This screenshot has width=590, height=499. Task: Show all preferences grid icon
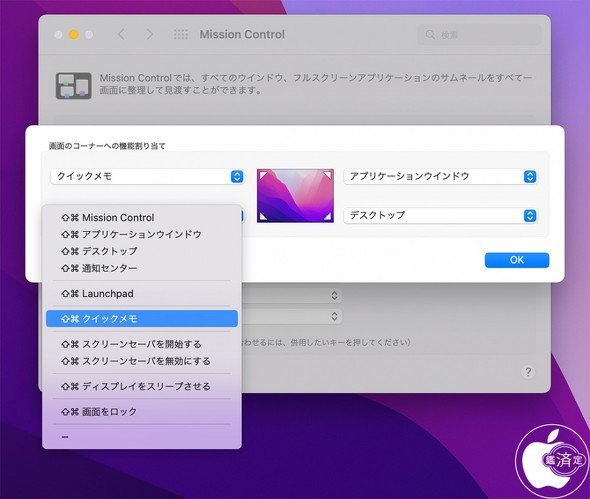click(x=181, y=35)
